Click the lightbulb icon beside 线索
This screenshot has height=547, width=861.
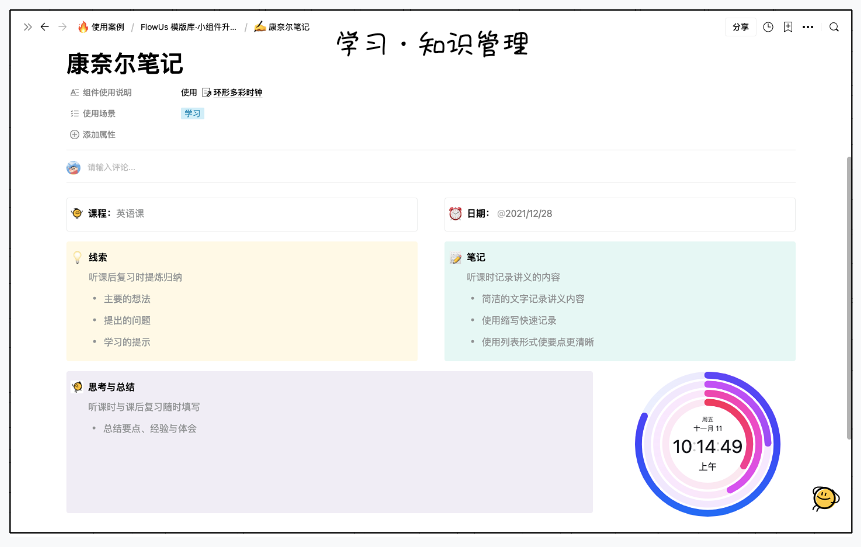click(77, 257)
